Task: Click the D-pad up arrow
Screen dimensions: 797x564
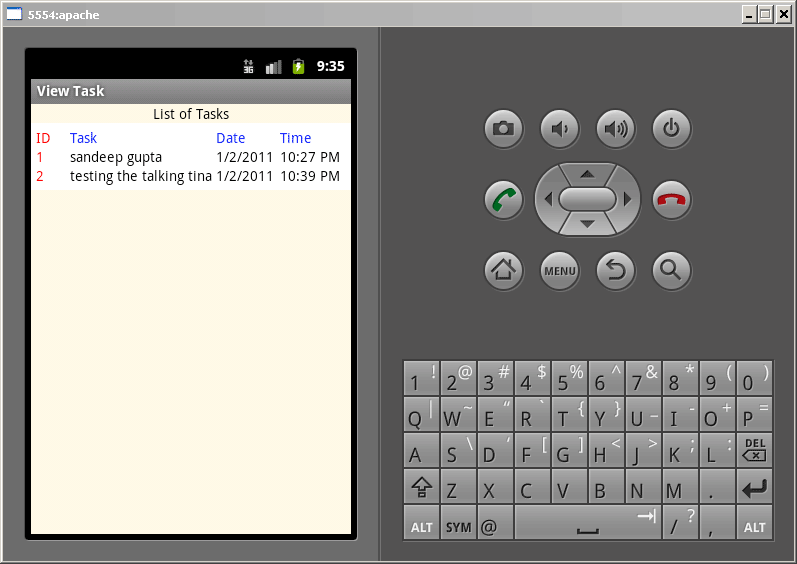Action: [588, 174]
